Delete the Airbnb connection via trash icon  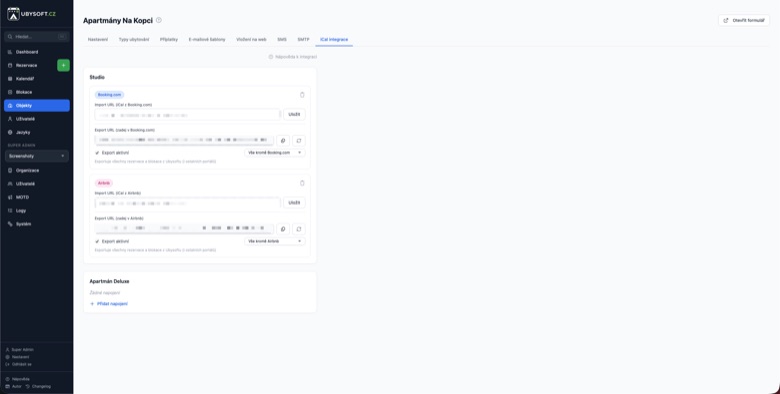point(302,183)
